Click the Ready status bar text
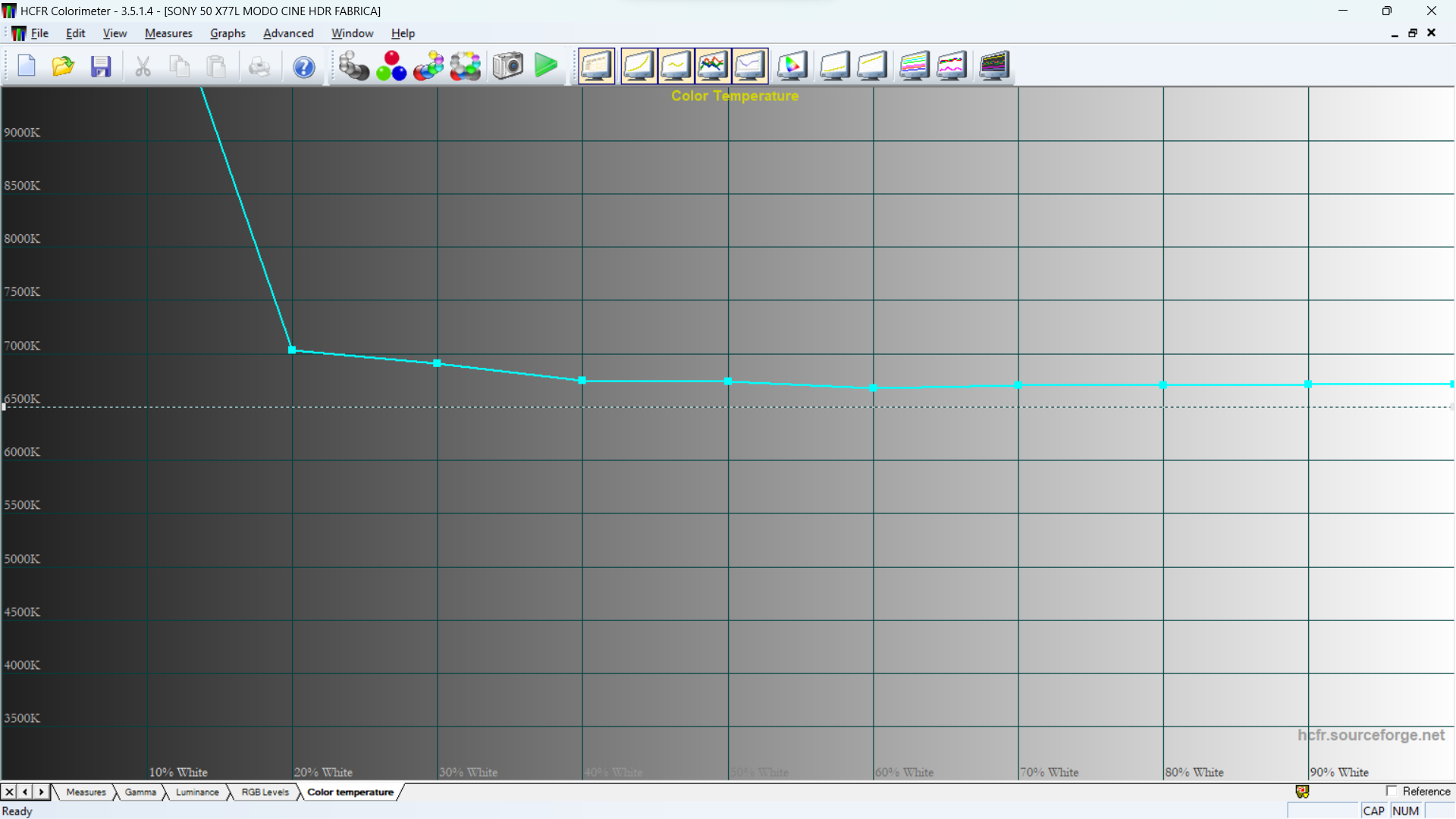 click(x=17, y=811)
